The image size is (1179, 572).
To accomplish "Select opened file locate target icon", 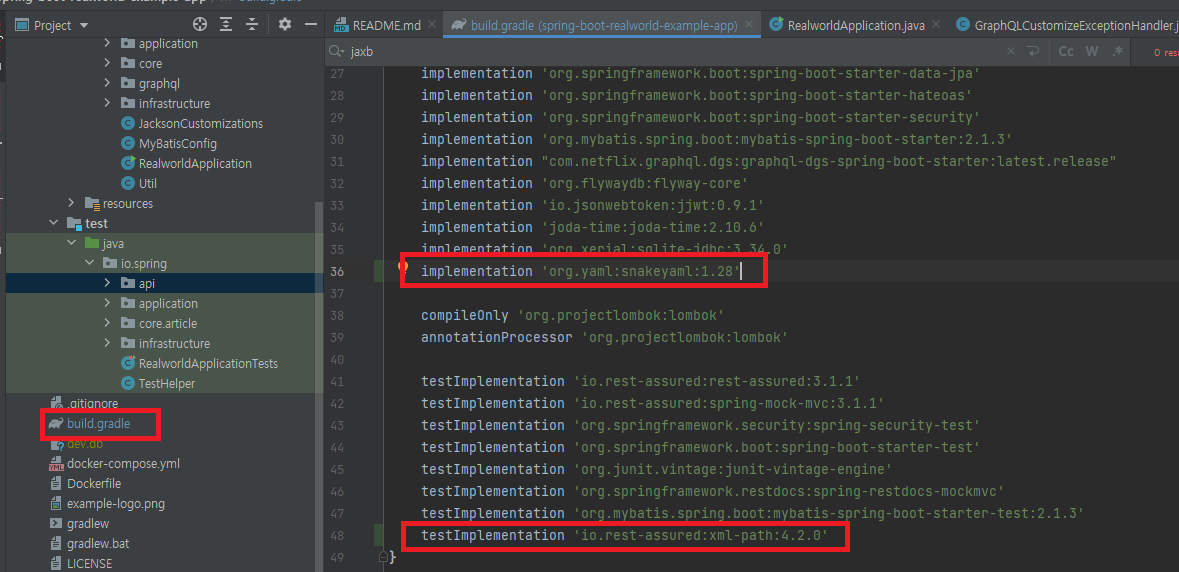I will pyautogui.click(x=199, y=25).
